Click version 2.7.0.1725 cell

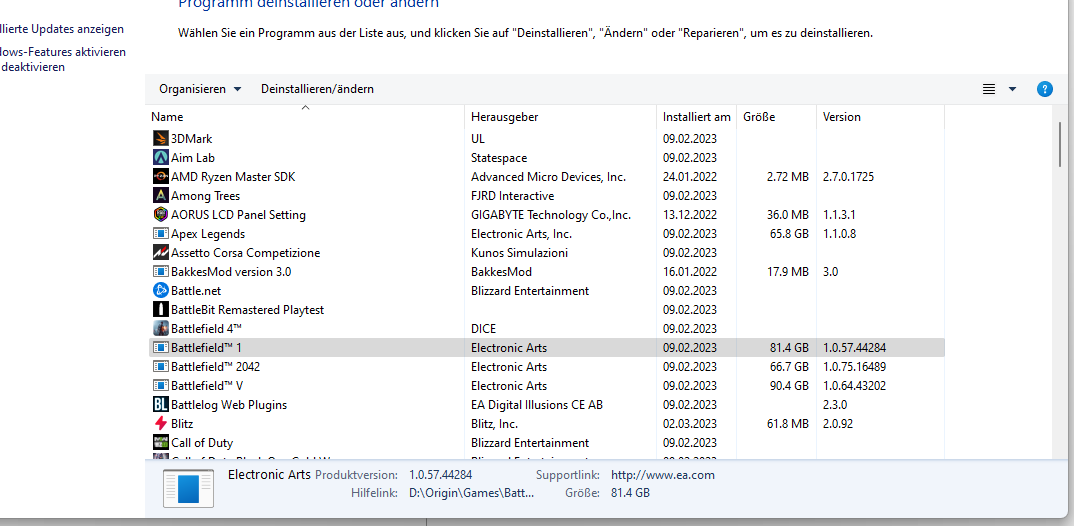tap(848, 177)
